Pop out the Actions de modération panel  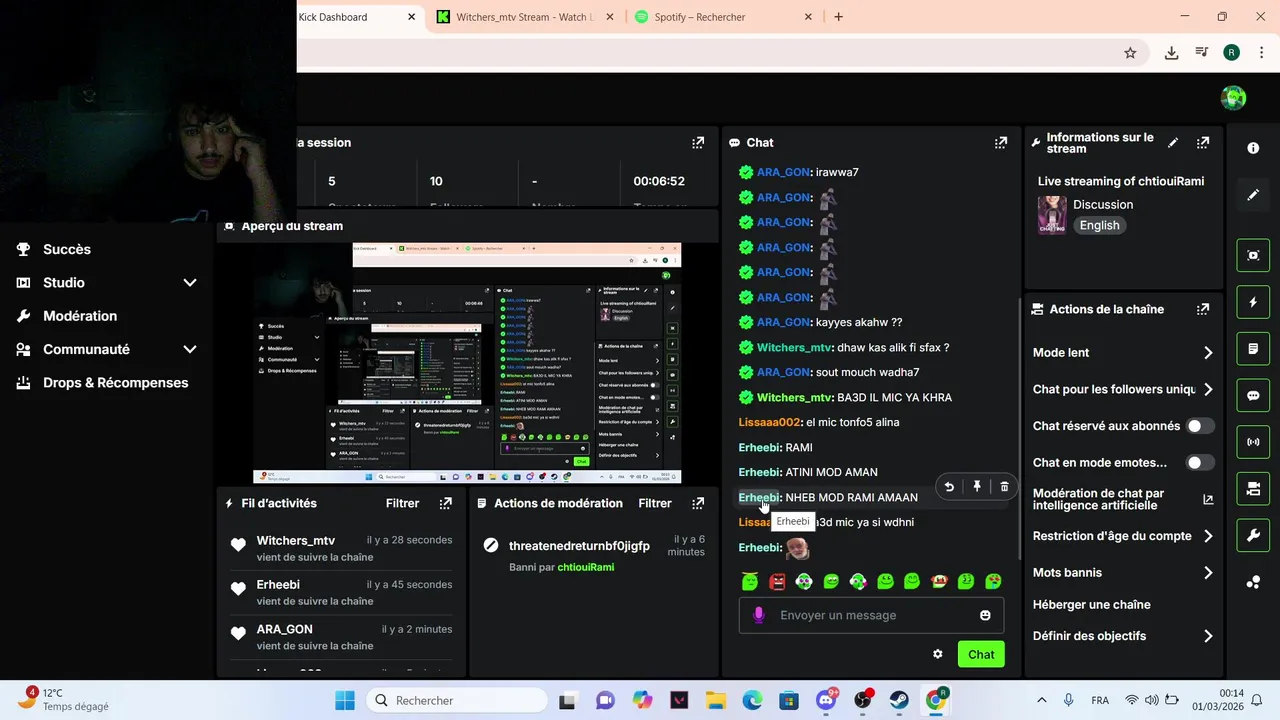698,503
